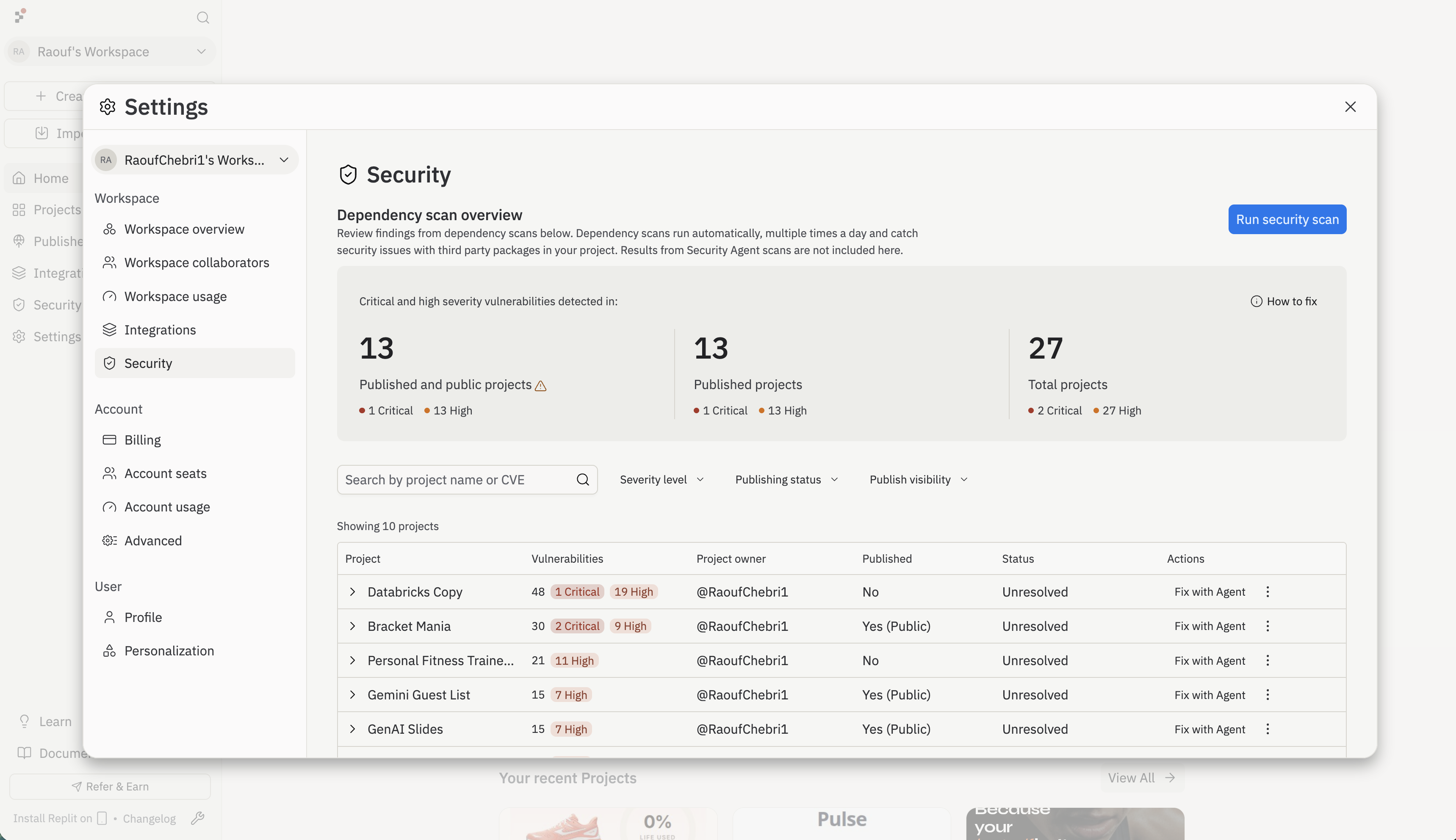Viewport: 1456px width, 840px height.
Task: Click Refer & Earn button in background
Action: 110,786
